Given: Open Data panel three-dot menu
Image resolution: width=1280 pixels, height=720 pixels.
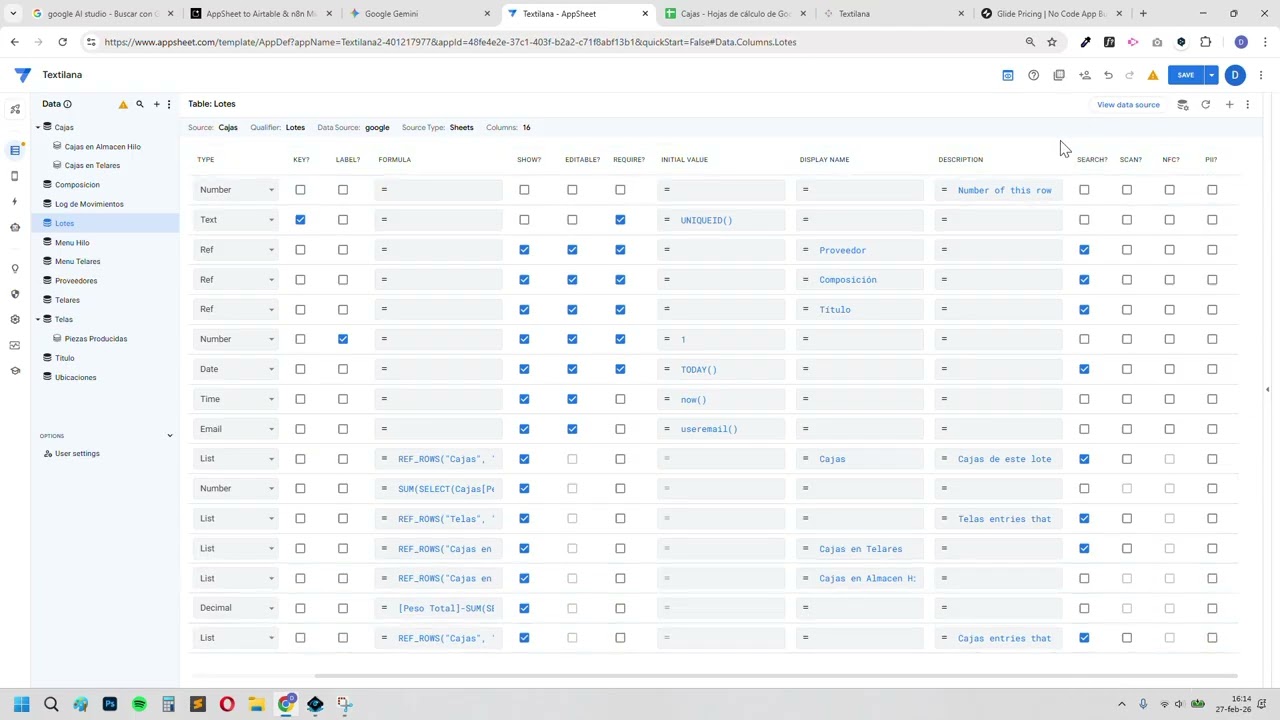Looking at the screenshot, I should pyautogui.click(x=169, y=104).
